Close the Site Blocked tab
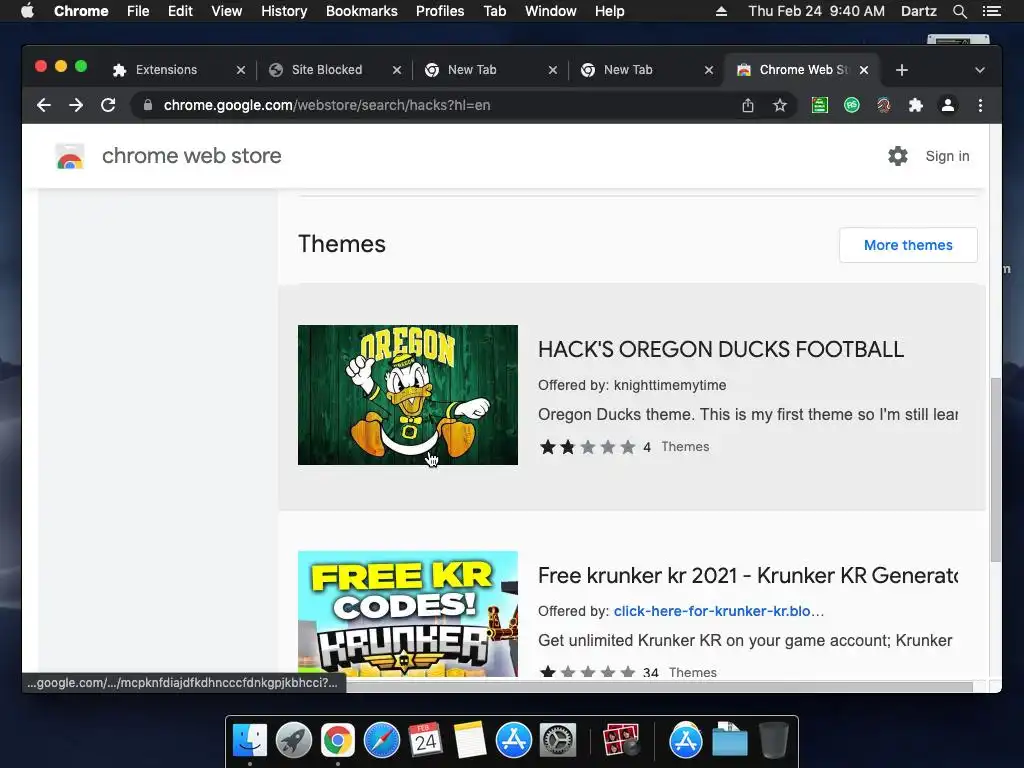Viewport: 1024px width, 768px height. 397,70
